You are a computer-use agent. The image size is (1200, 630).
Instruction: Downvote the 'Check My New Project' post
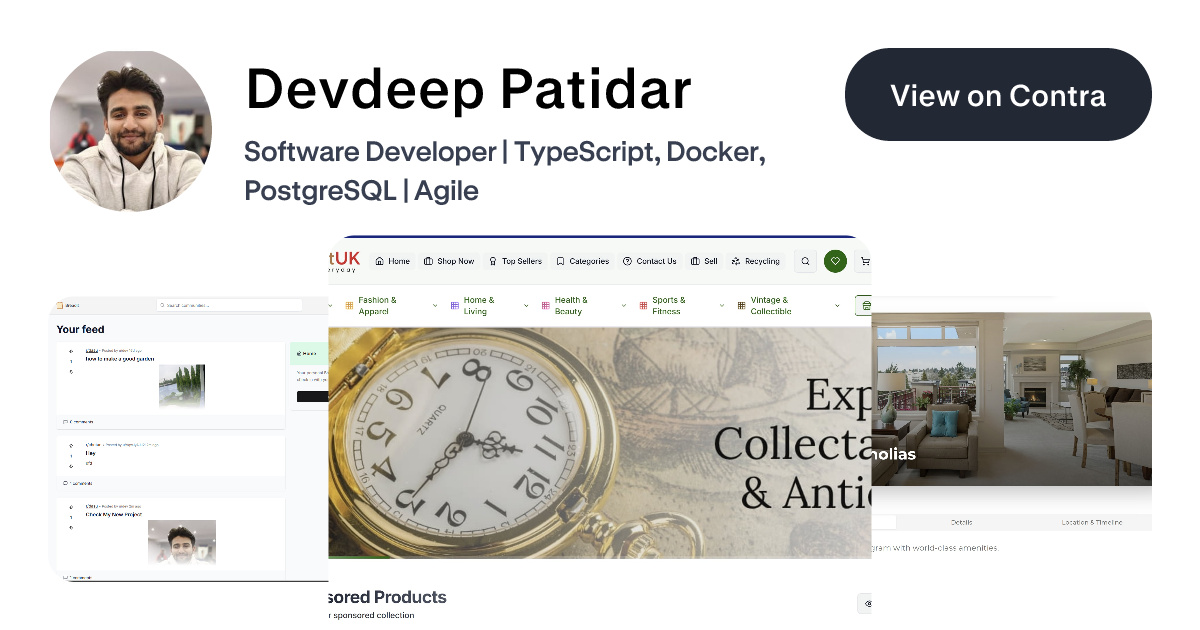tap(70, 528)
